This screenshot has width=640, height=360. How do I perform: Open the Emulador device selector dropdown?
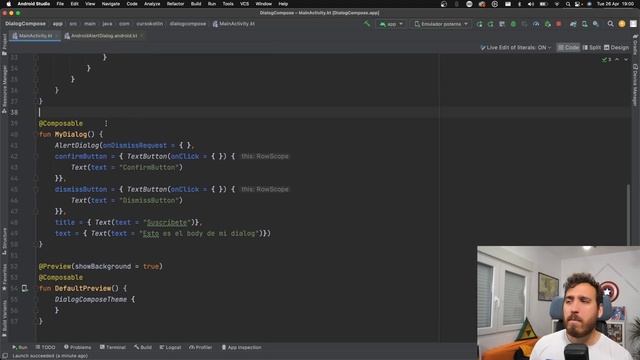point(441,24)
